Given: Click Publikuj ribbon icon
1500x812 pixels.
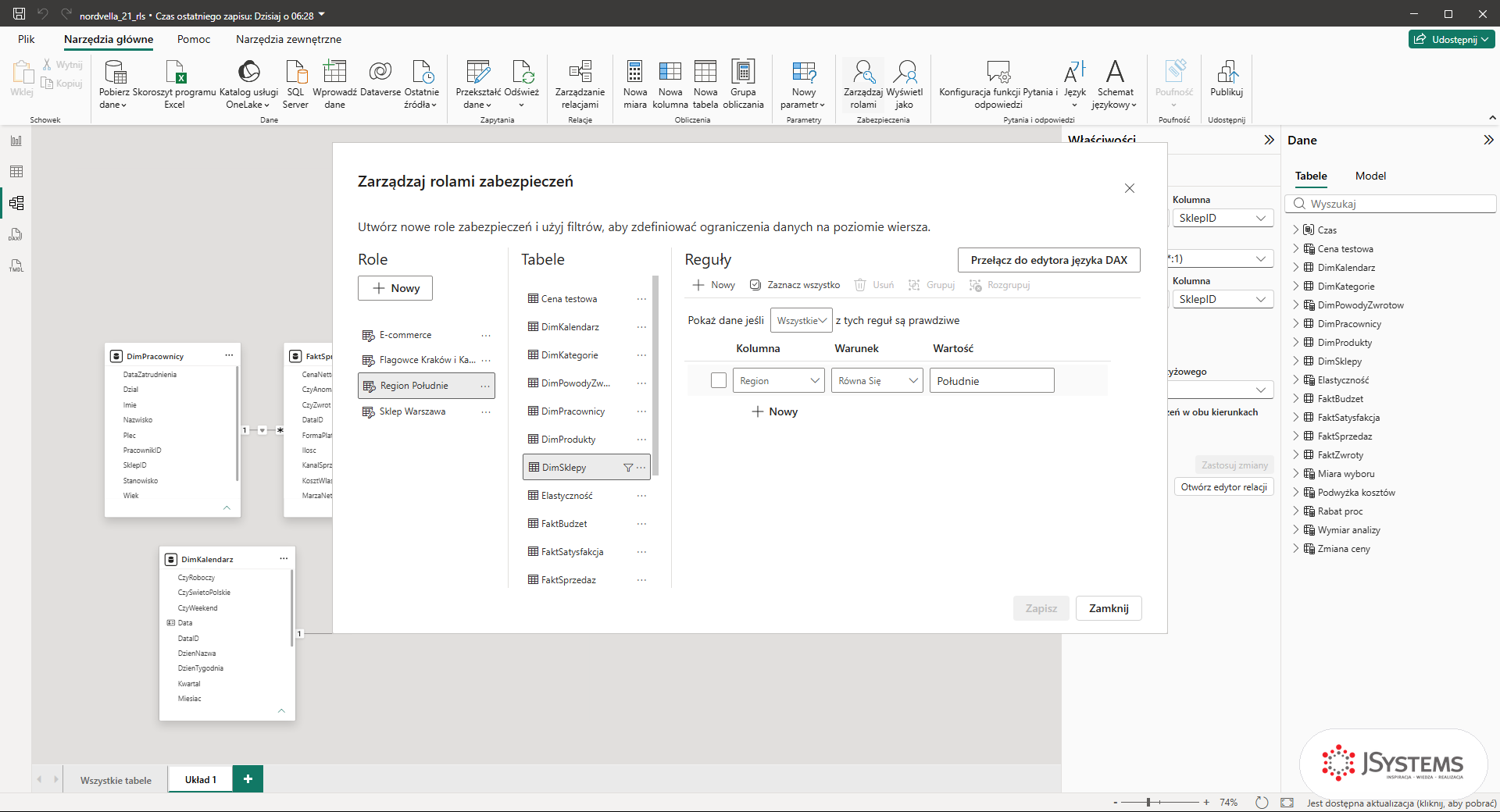Looking at the screenshot, I should (x=1227, y=78).
